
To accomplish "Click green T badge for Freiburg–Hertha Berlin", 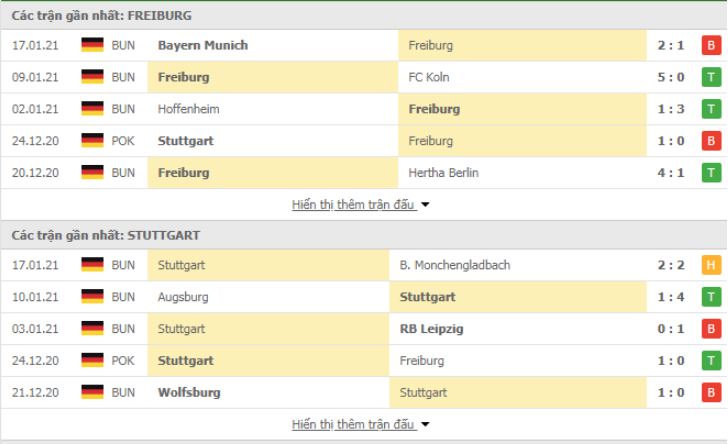I will pos(711,173).
